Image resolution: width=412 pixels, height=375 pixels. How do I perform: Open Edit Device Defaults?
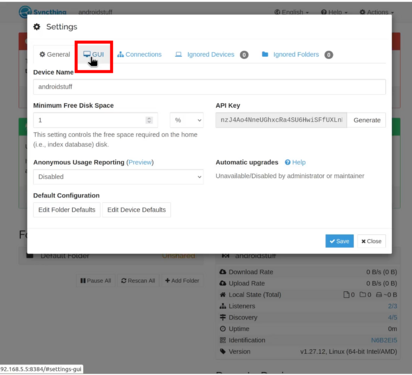coord(137,210)
